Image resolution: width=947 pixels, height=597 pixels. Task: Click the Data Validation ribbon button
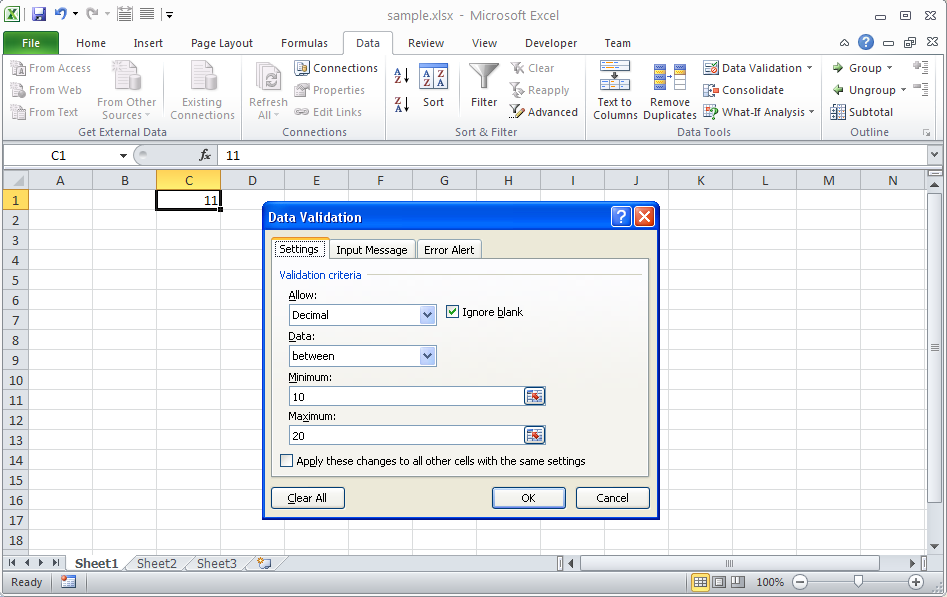click(x=753, y=68)
